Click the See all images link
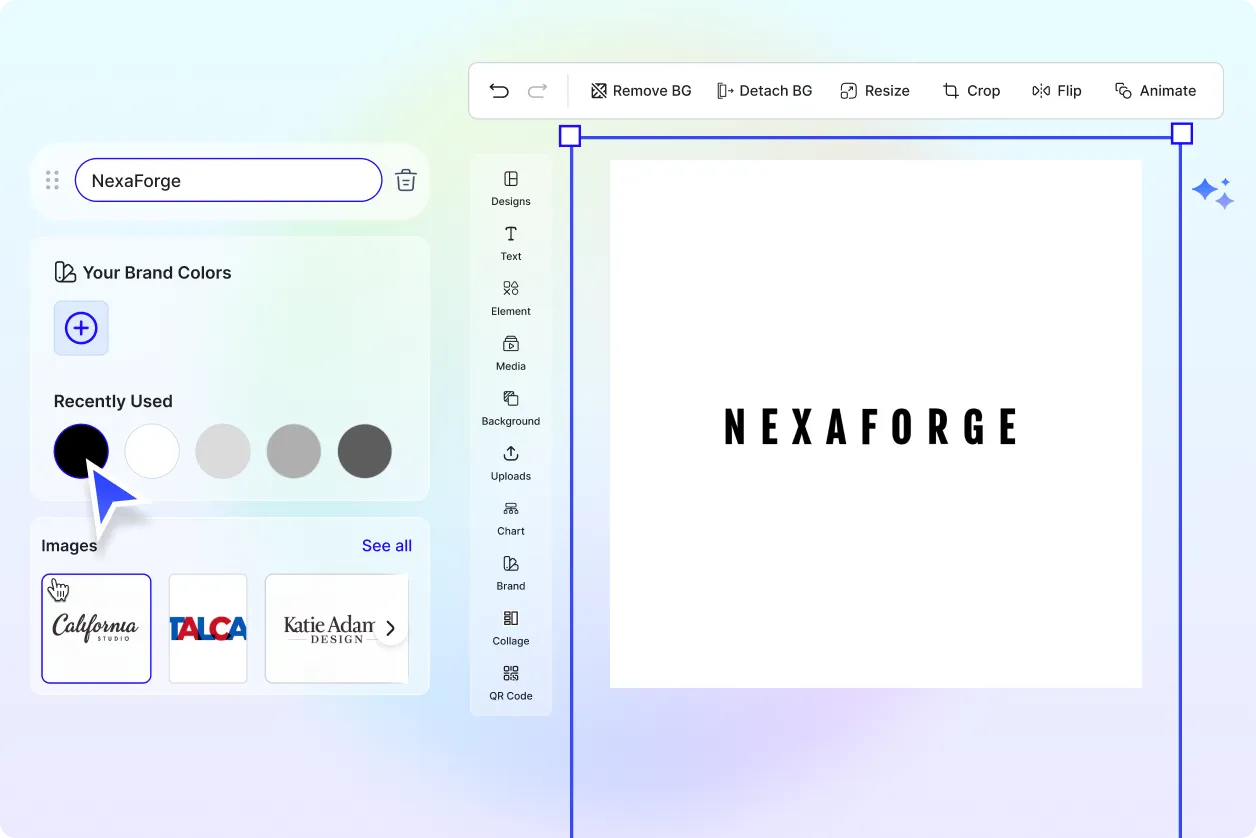The width and height of the screenshot is (1256, 838). pos(386,546)
